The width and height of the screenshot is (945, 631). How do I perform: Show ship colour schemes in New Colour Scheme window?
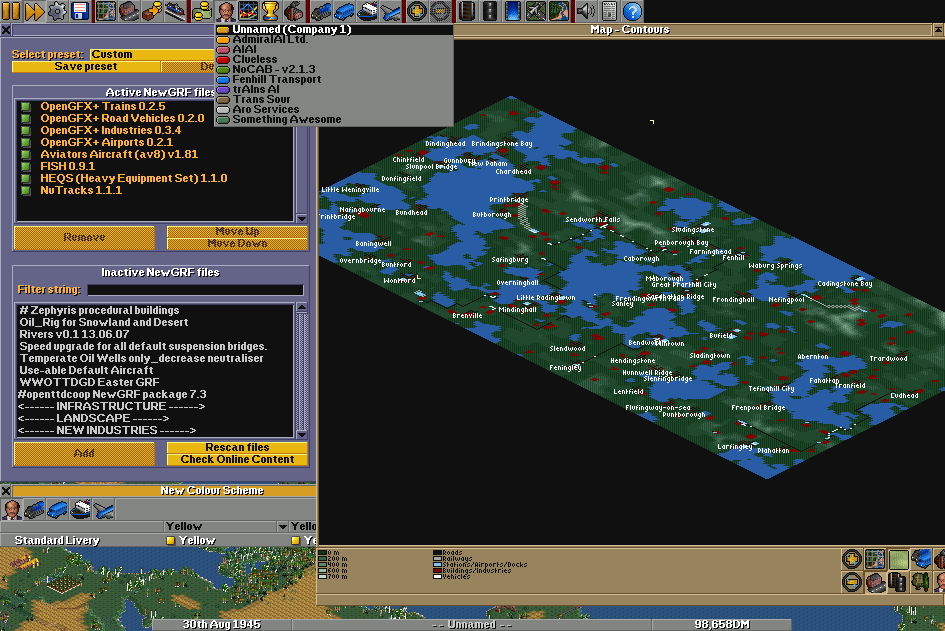pyautogui.click(x=80, y=510)
